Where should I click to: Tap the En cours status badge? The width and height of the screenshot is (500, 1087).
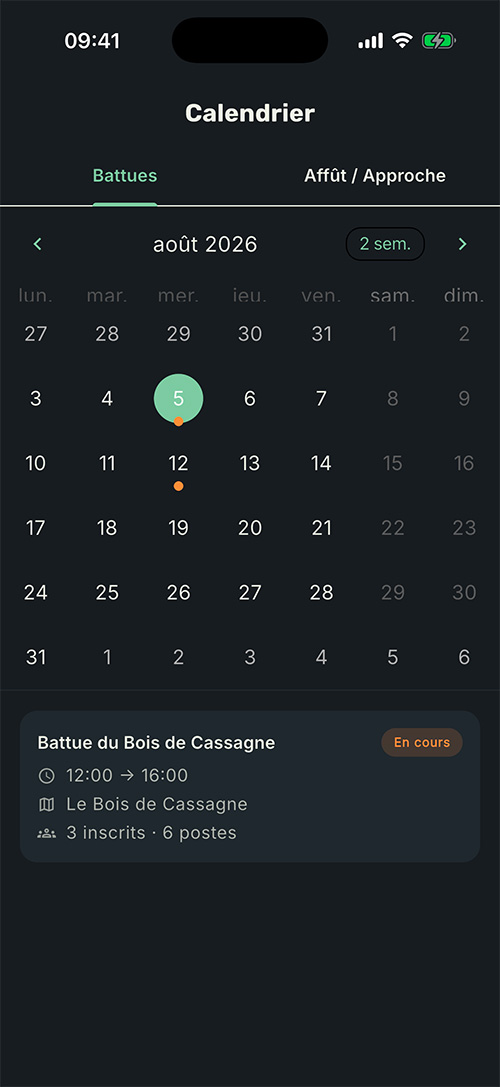(x=422, y=742)
